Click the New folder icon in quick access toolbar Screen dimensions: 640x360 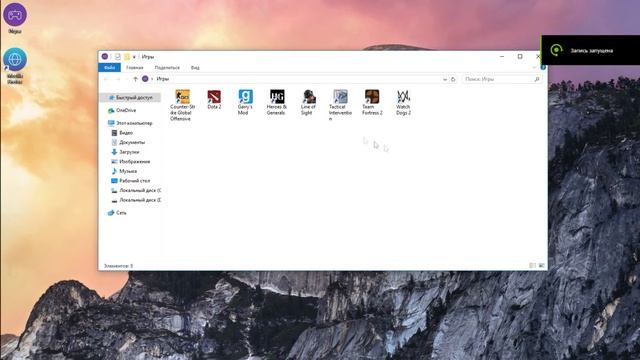[x=127, y=57]
